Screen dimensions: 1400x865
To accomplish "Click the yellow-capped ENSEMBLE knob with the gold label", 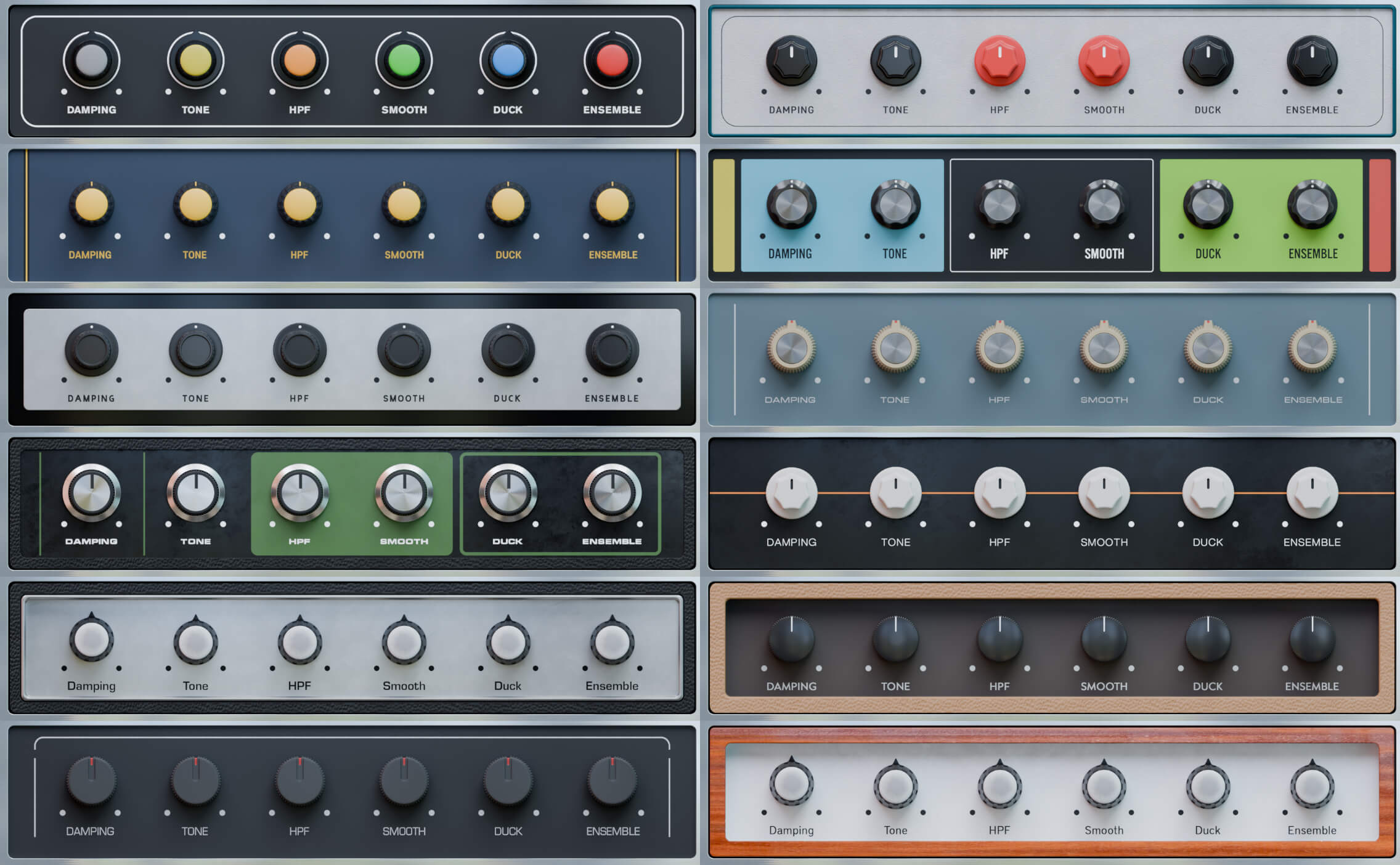I will tap(612, 205).
